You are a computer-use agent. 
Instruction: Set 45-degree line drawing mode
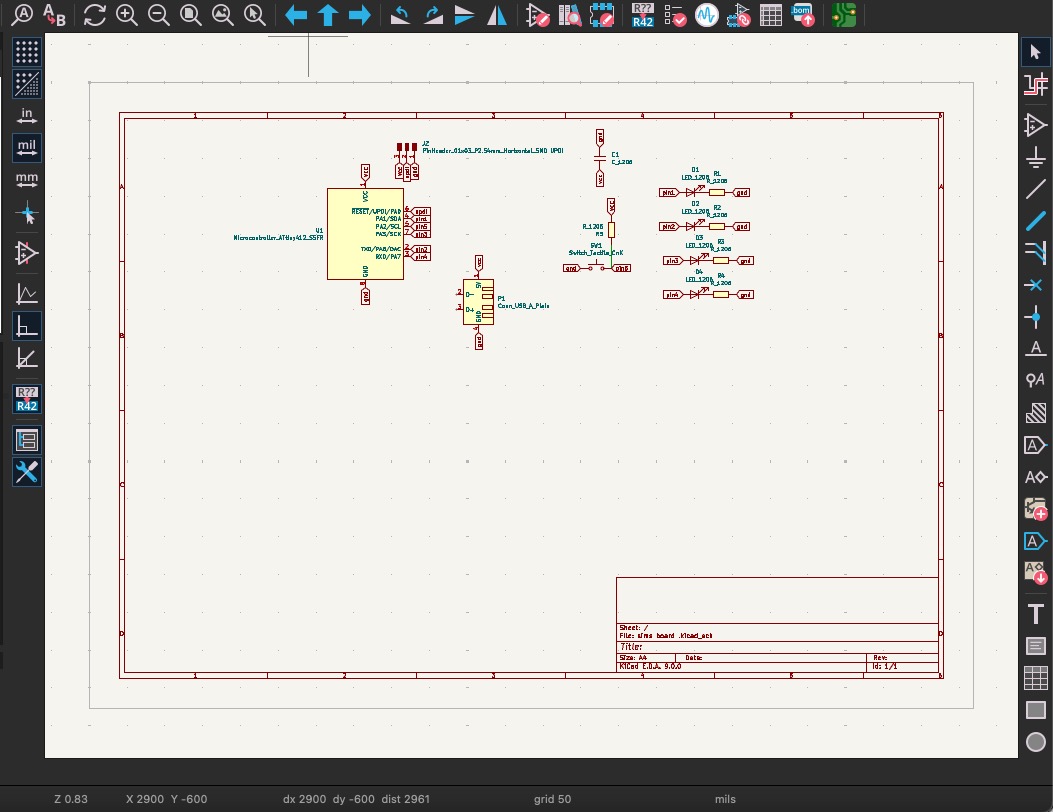(27, 359)
